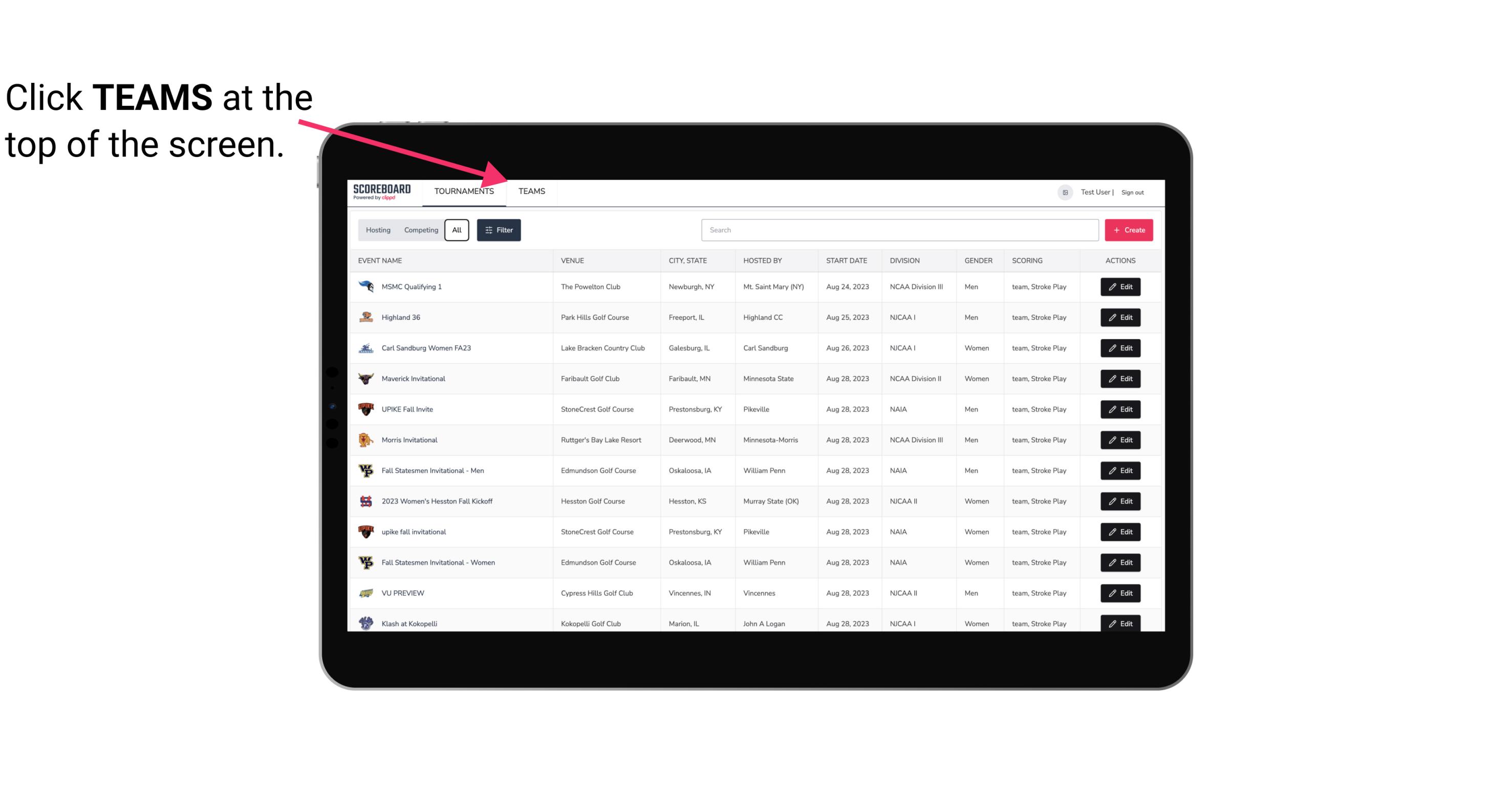The height and width of the screenshot is (812, 1510).
Task: Click the Create button
Action: pyautogui.click(x=1128, y=229)
